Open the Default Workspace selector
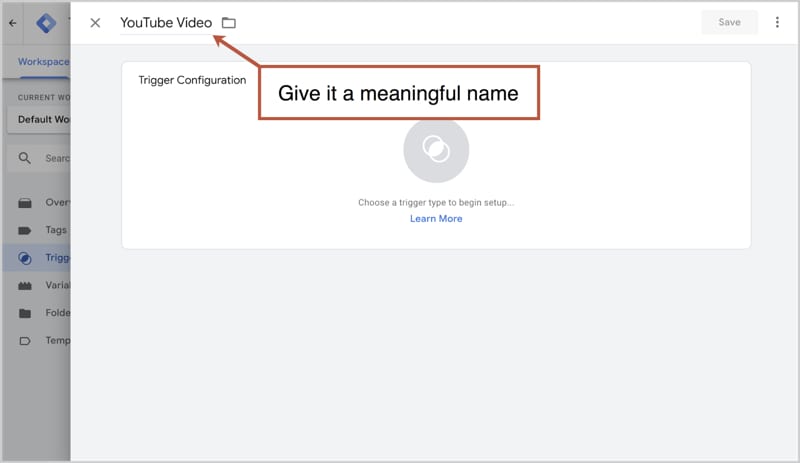Screen dimensions: 800x463 [39, 119]
